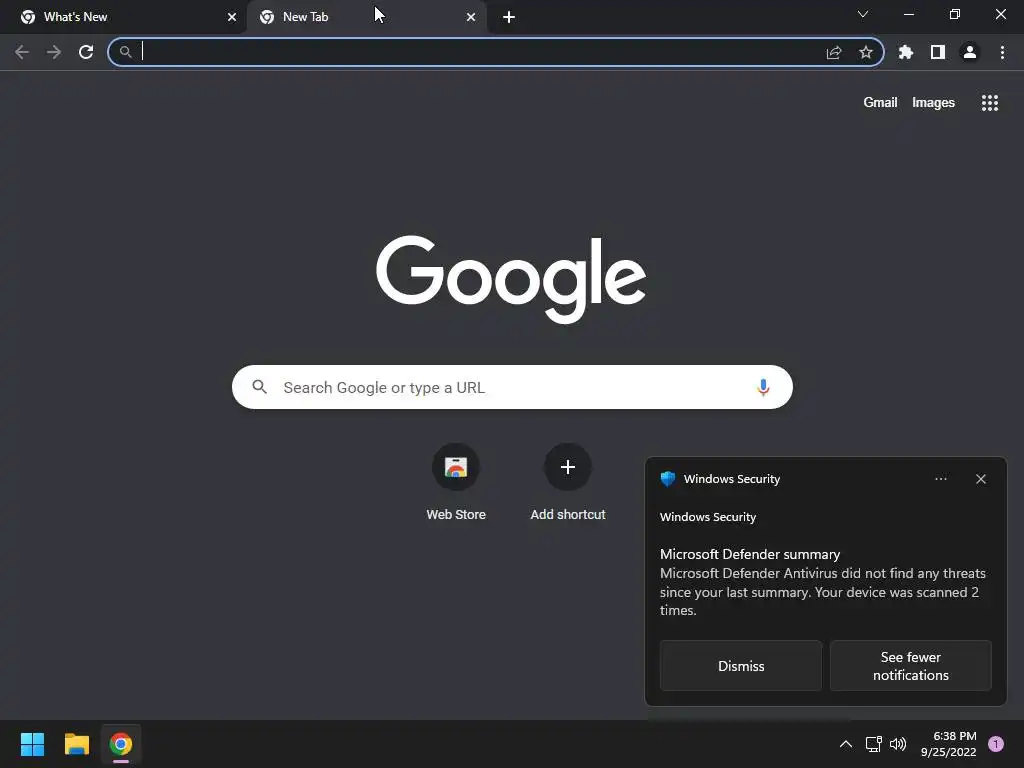1024x768 pixels.
Task: Start voice search with the microphone
Action: (x=763, y=387)
